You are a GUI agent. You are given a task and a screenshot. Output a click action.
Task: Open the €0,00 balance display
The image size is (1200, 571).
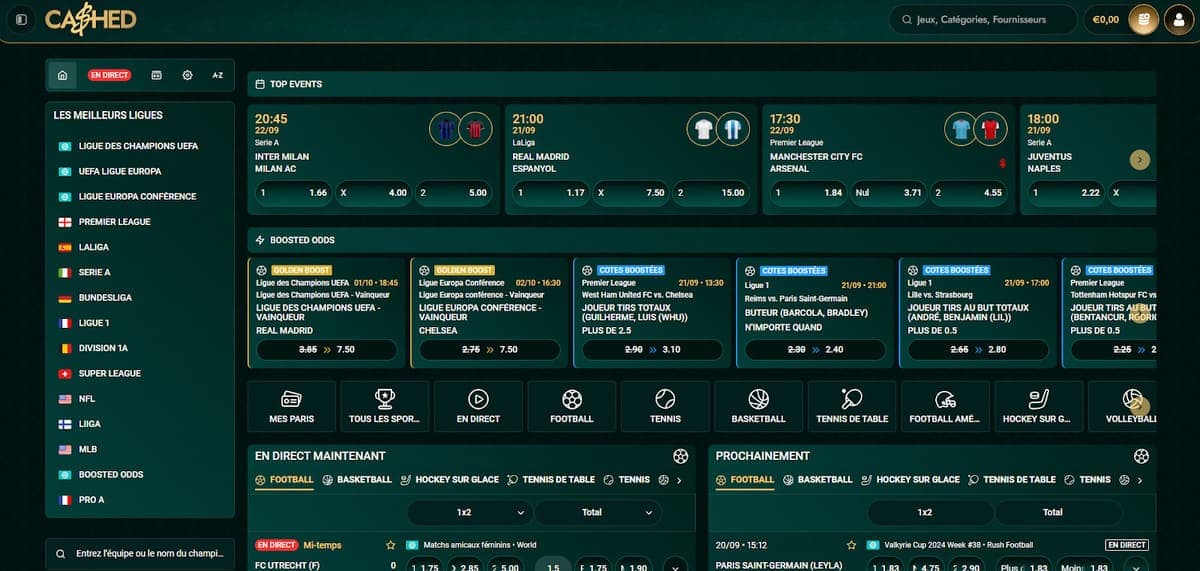click(1106, 20)
